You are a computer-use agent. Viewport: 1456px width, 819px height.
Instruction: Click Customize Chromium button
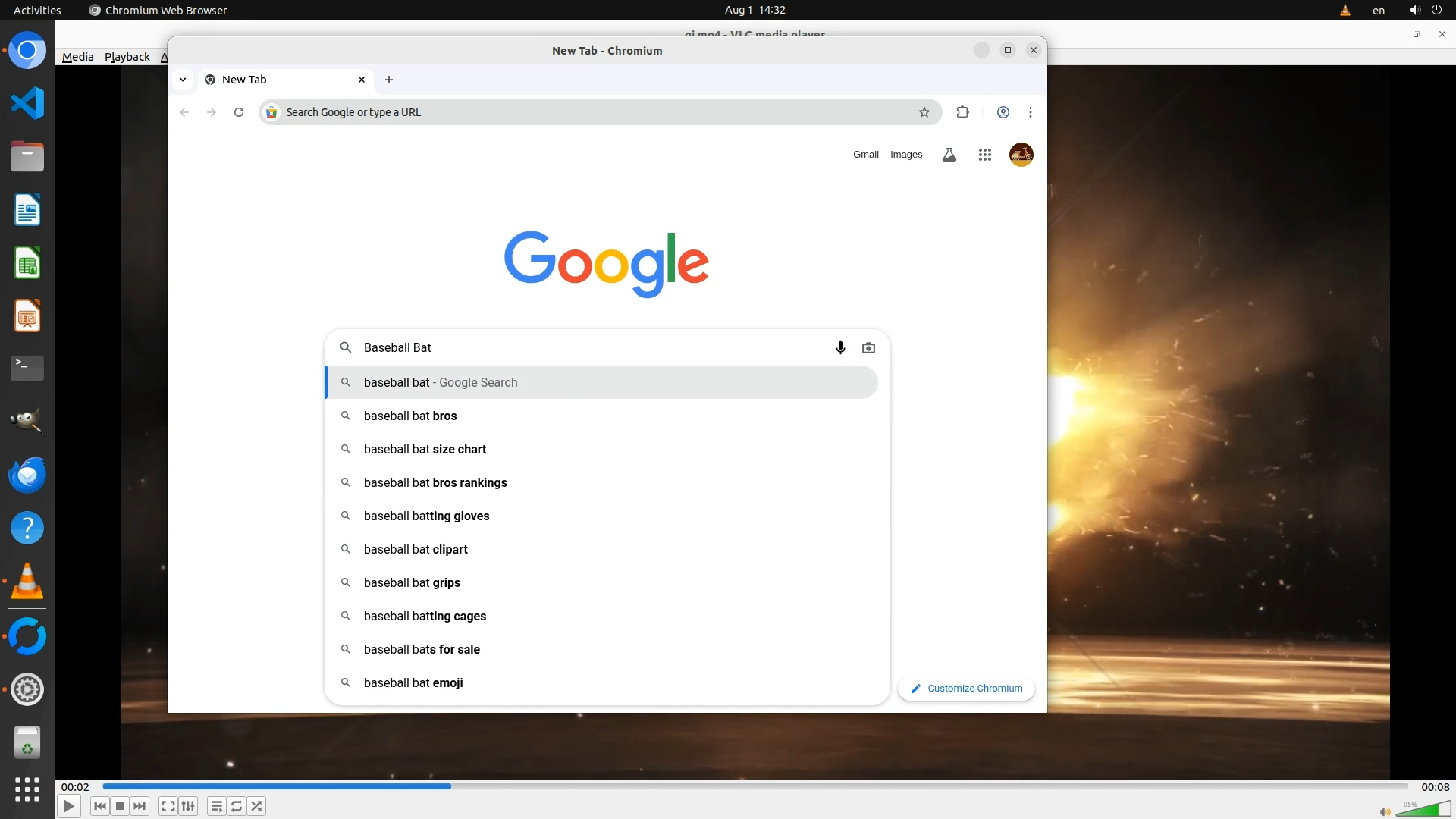(966, 689)
